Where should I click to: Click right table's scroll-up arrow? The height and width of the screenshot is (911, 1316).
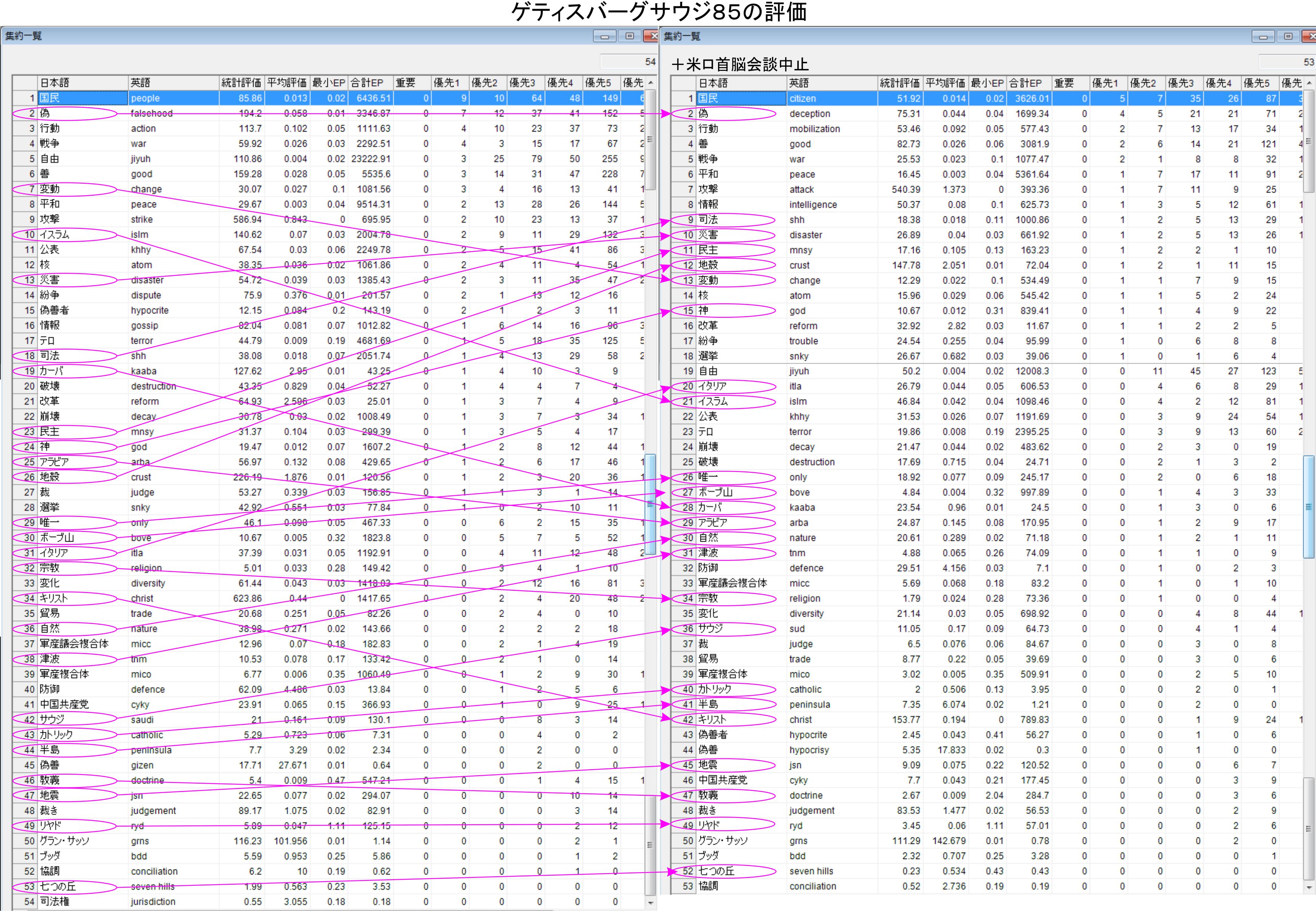click(1308, 83)
